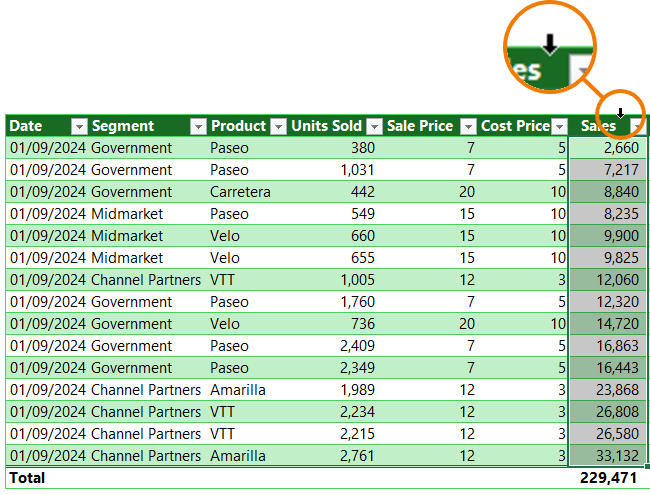Select sales cell 8,235
This screenshot has width=650, height=495.
tap(608, 214)
